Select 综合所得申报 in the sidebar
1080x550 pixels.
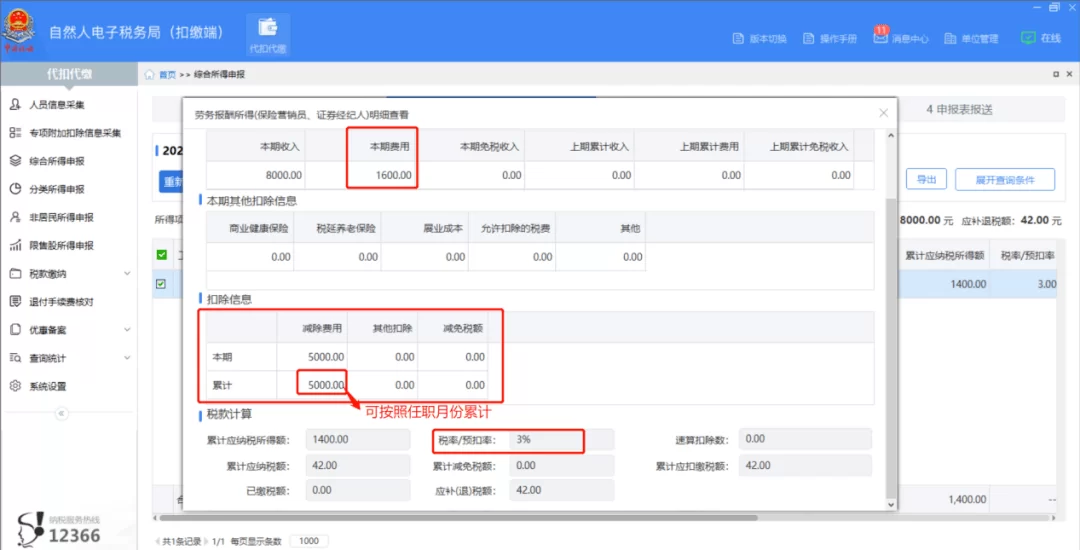pyautogui.click(x=57, y=161)
